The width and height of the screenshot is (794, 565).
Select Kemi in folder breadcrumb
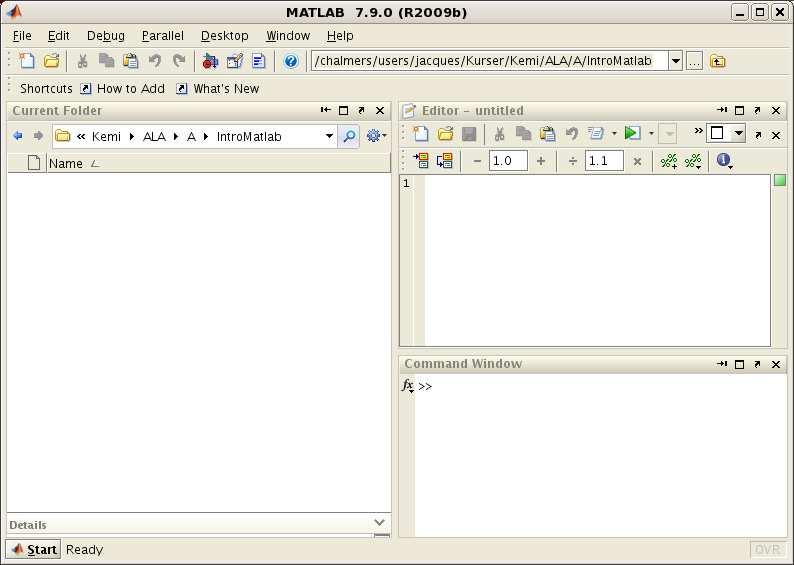(x=106, y=137)
